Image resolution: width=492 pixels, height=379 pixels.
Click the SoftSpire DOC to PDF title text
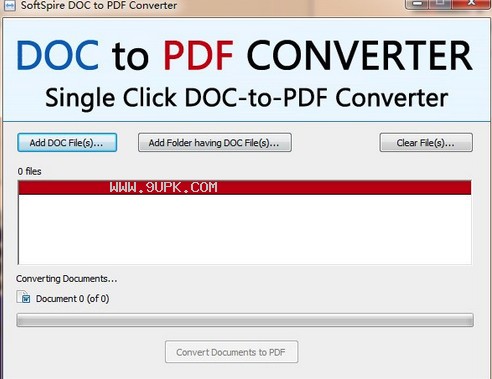(99, 5)
